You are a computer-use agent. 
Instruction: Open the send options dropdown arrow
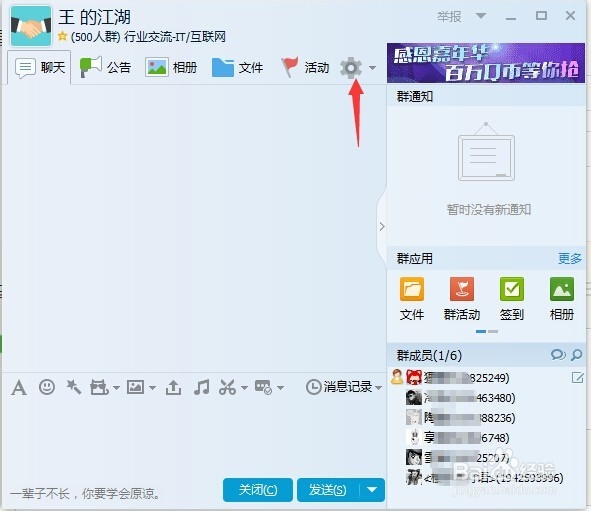372,490
